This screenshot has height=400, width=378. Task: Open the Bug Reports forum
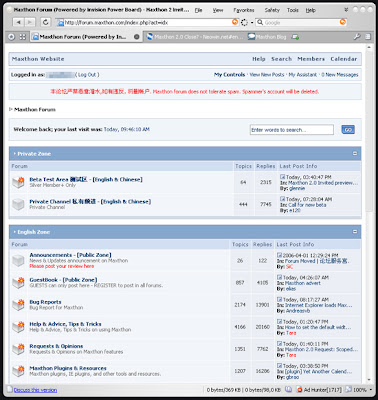45,302
